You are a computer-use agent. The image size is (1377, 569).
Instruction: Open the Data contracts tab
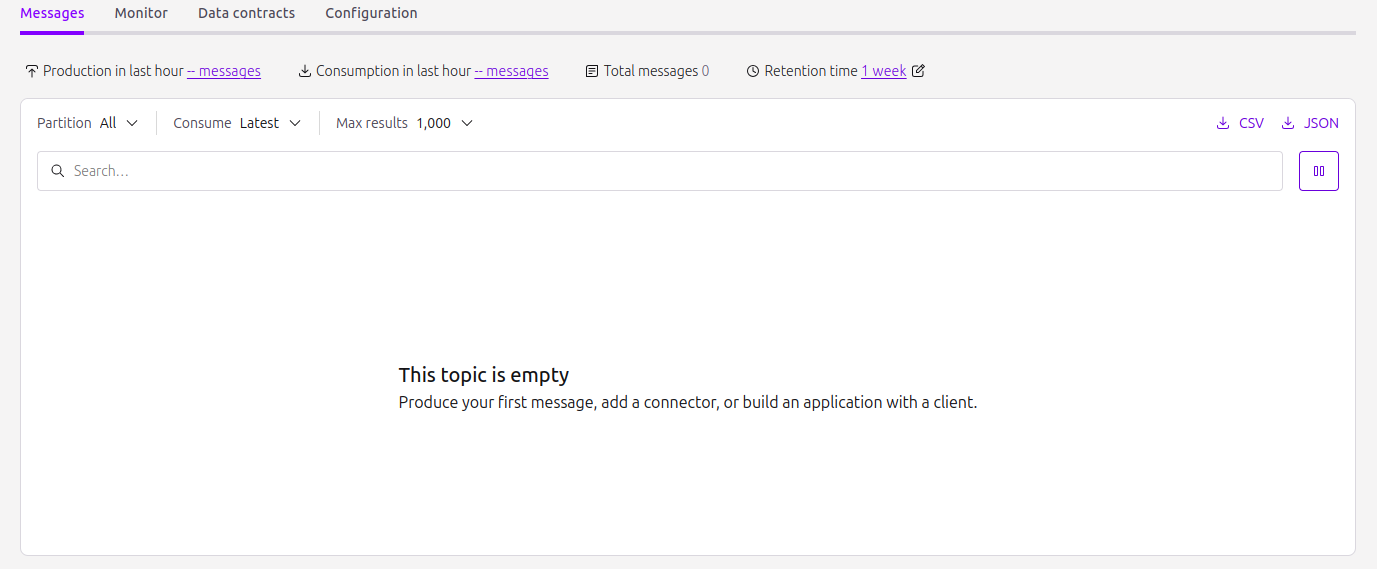coord(246,13)
